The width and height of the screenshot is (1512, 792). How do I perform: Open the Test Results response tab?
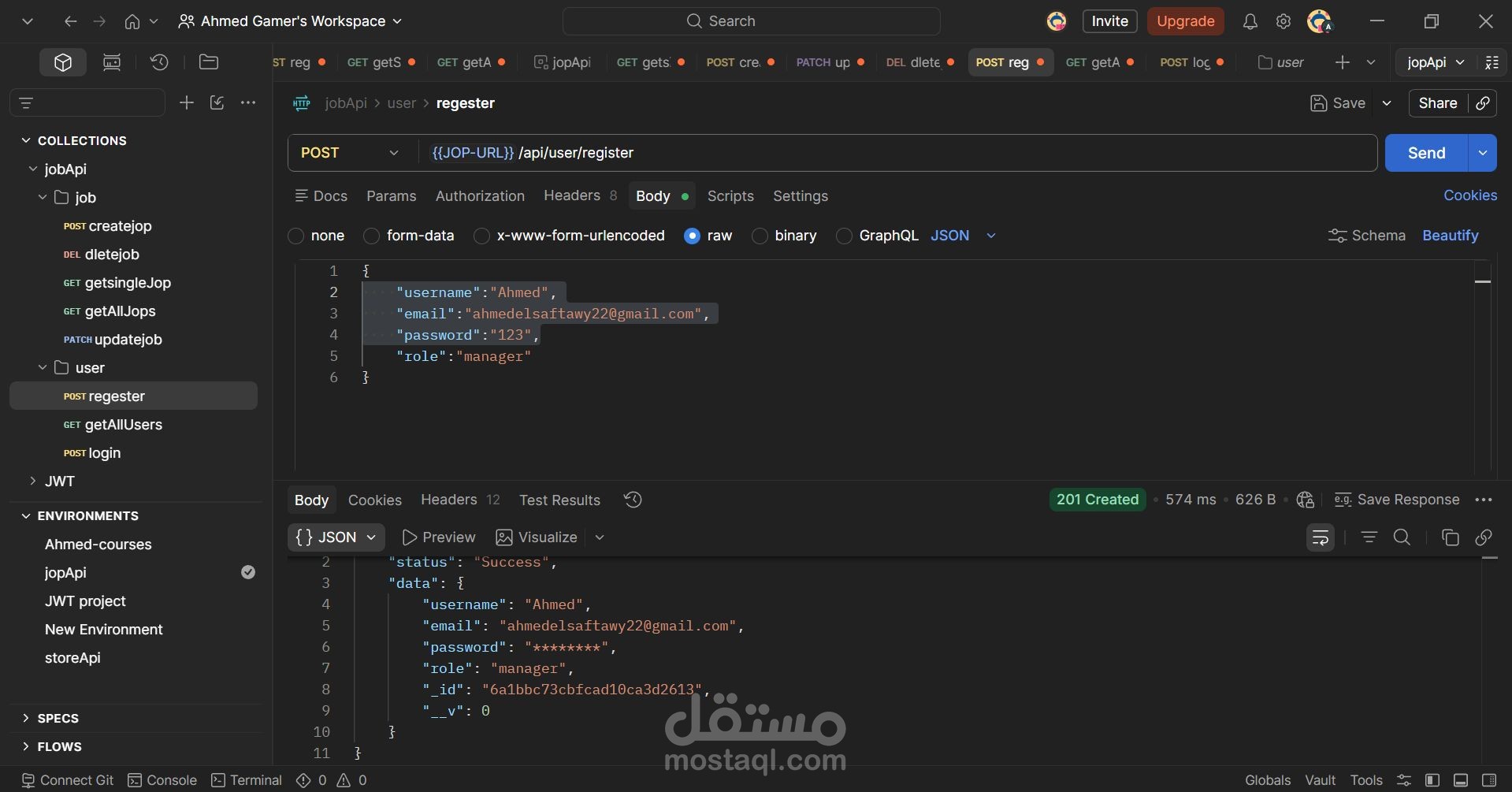[559, 500]
